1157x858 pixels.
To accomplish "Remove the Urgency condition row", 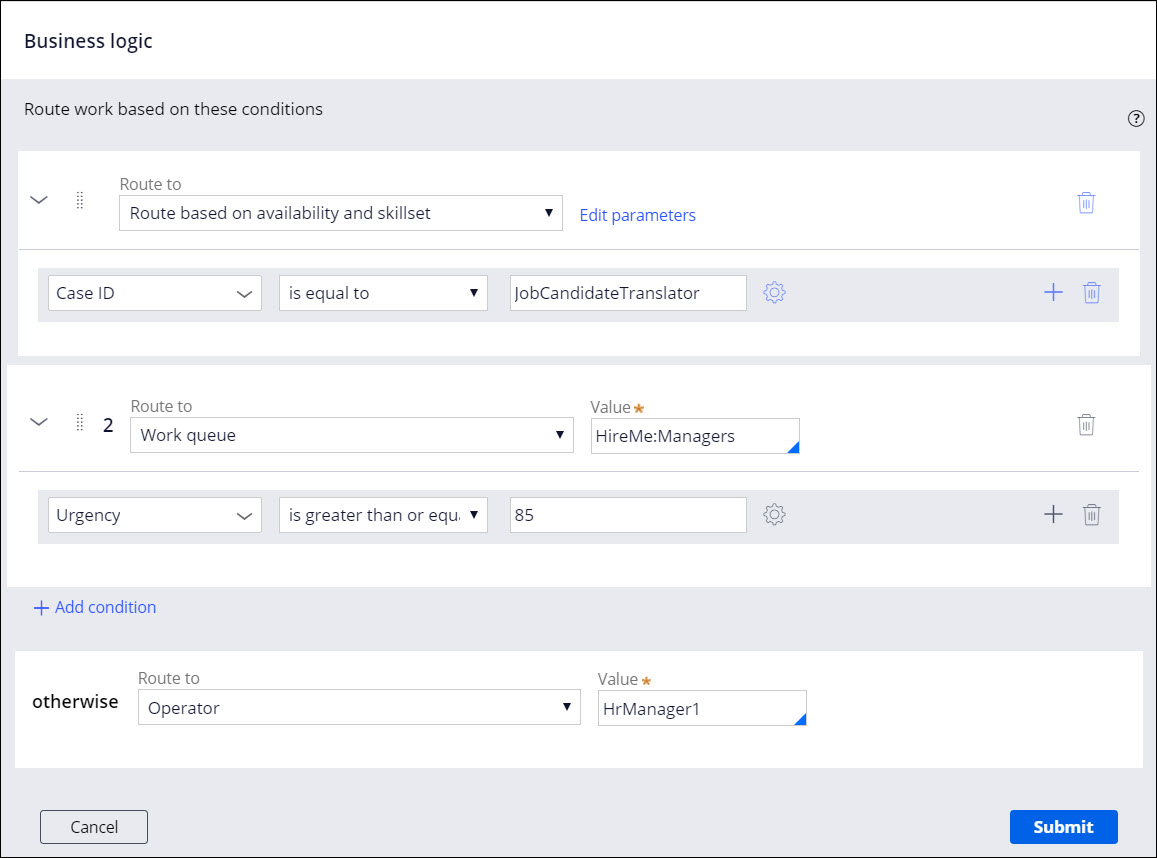I will point(1092,515).
